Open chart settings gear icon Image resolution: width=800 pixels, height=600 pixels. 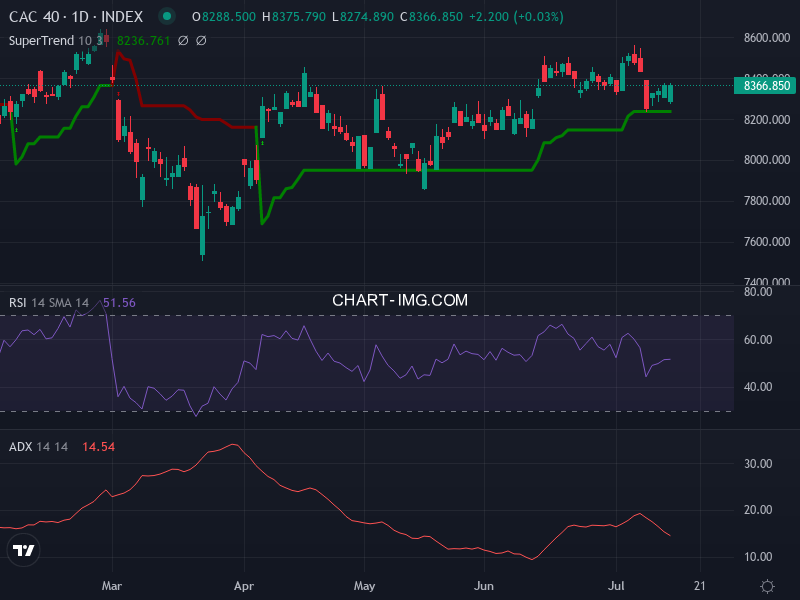click(767, 586)
